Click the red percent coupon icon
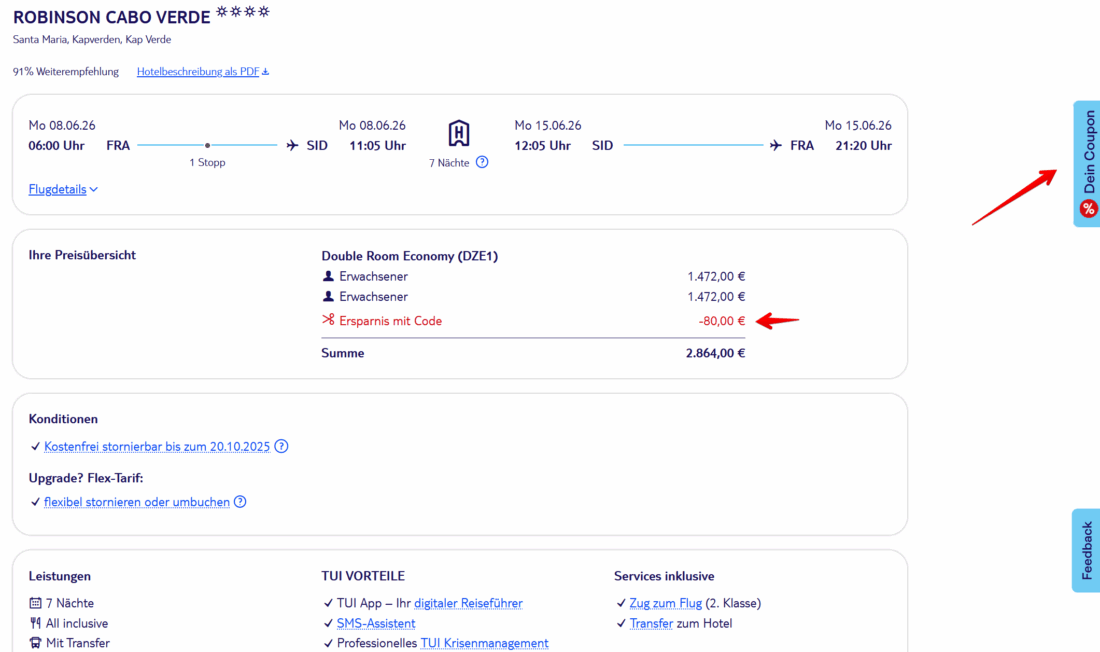1100x652 pixels. tap(1088, 209)
